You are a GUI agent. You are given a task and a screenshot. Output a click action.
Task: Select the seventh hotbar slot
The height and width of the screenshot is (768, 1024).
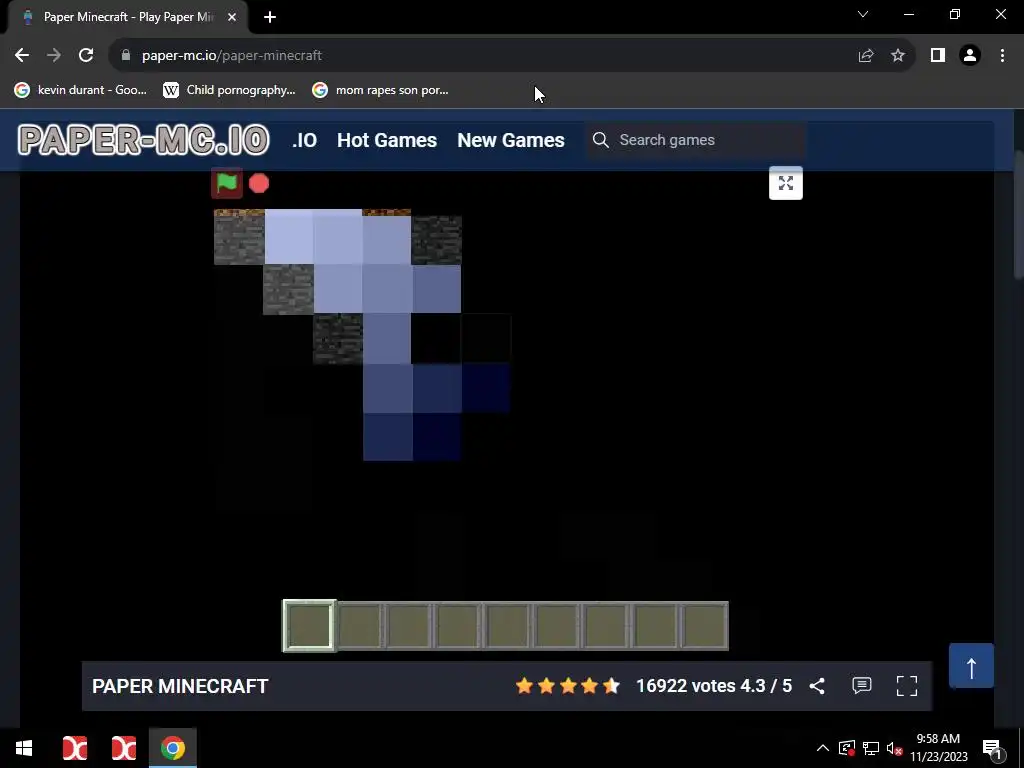pyautogui.click(x=605, y=626)
